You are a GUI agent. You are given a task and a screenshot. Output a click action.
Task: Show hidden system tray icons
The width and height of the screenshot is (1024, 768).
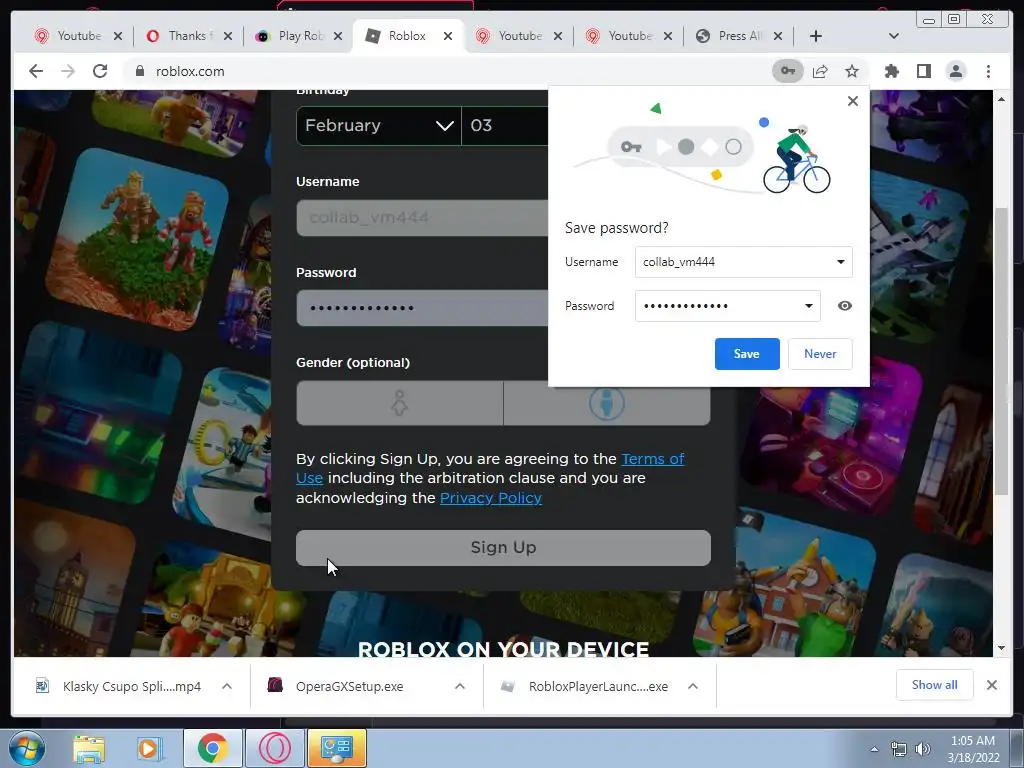point(874,749)
